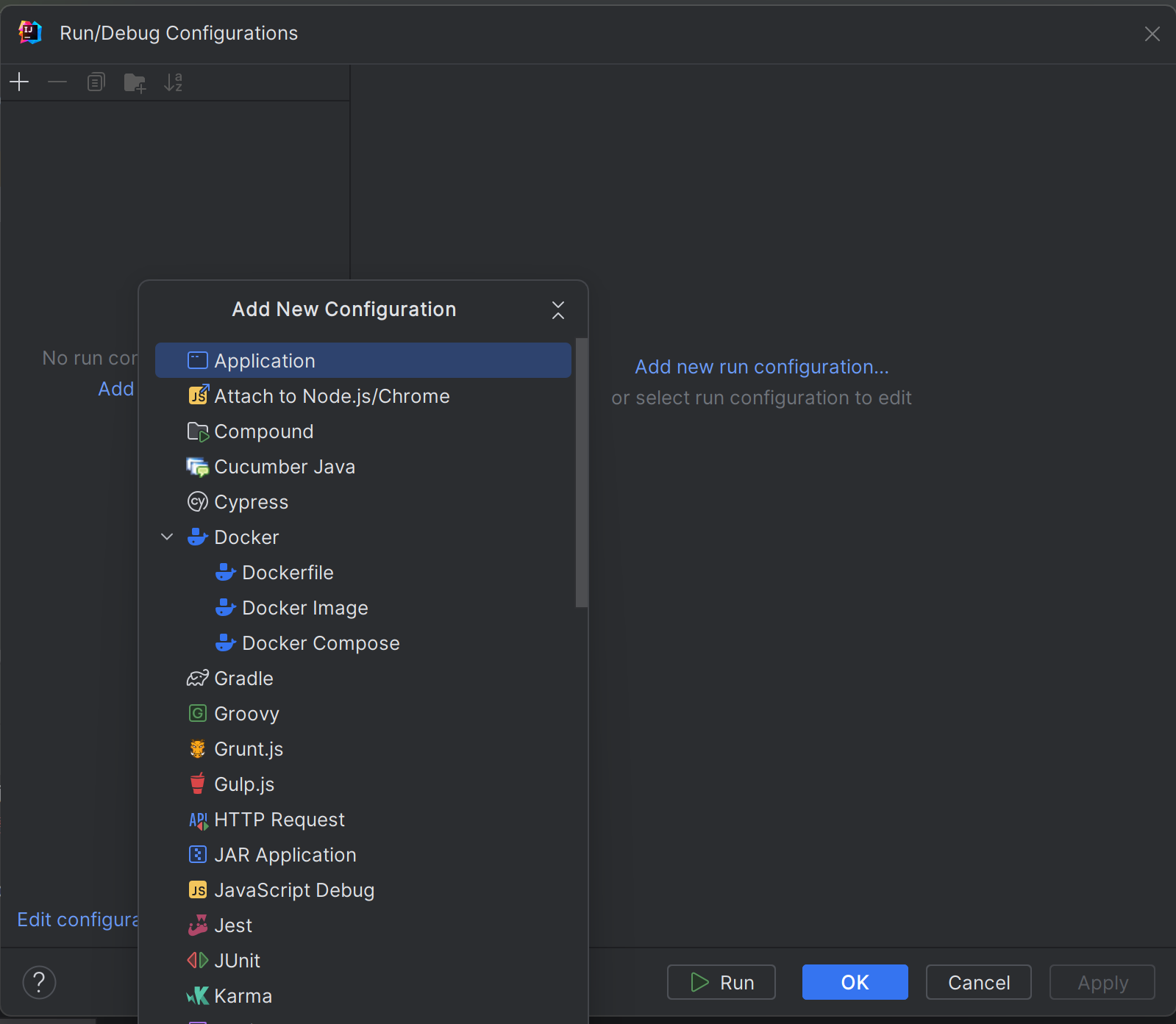Click the Attach to Node.js/Chrome JS icon
The width and height of the screenshot is (1176, 1024).
pyautogui.click(x=199, y=395)
